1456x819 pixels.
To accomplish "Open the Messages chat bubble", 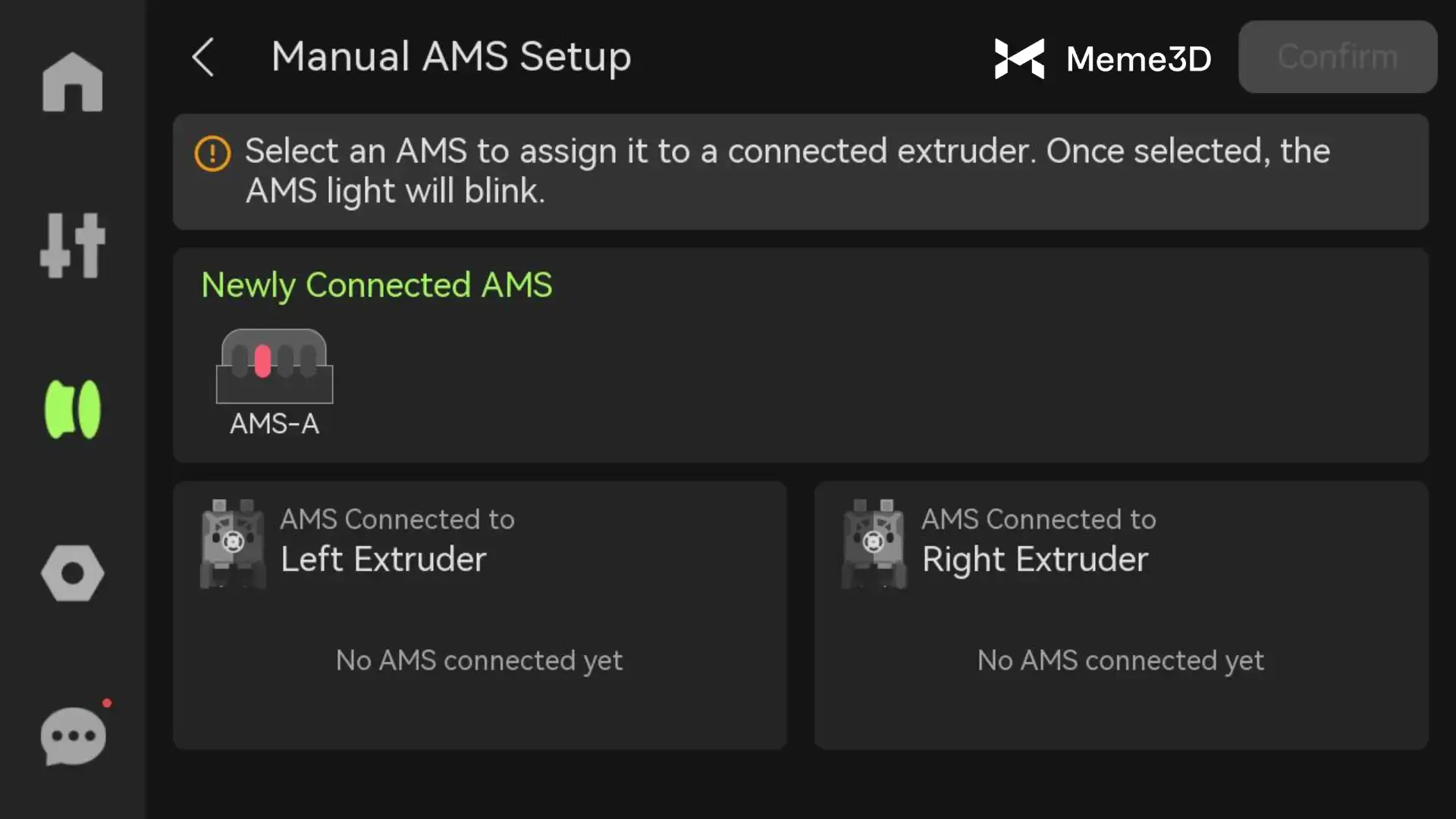I will click(73, 736).
